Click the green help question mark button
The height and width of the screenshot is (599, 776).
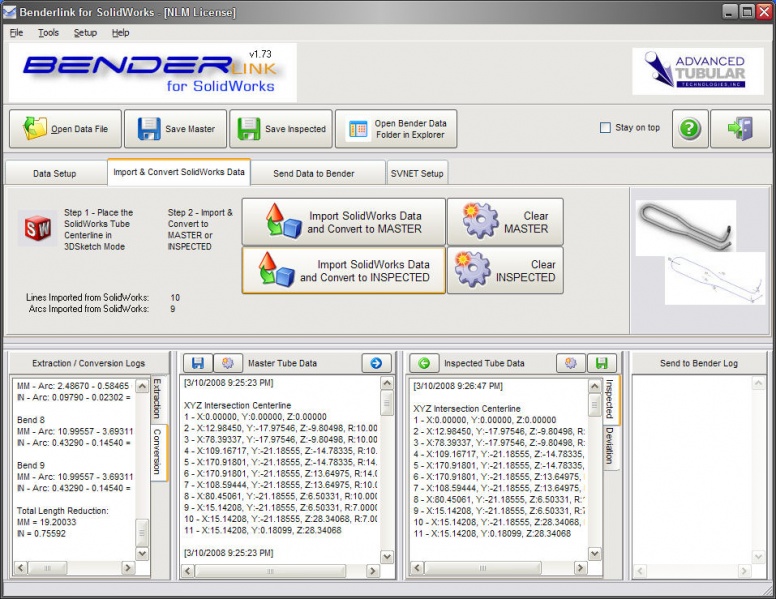[x=691, y=129]
